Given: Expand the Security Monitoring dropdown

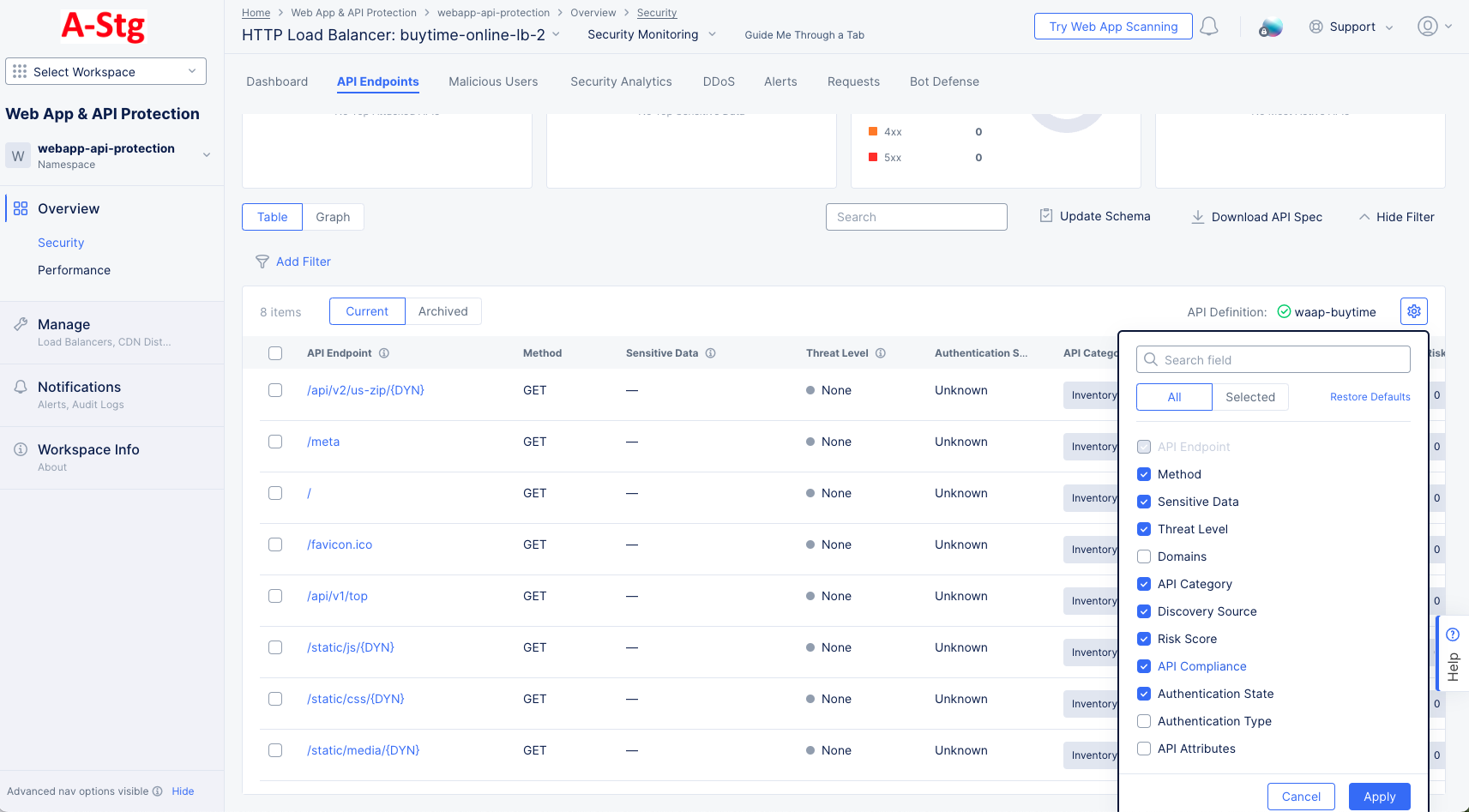Looking at the screenshot, I should tap(650, 34).
